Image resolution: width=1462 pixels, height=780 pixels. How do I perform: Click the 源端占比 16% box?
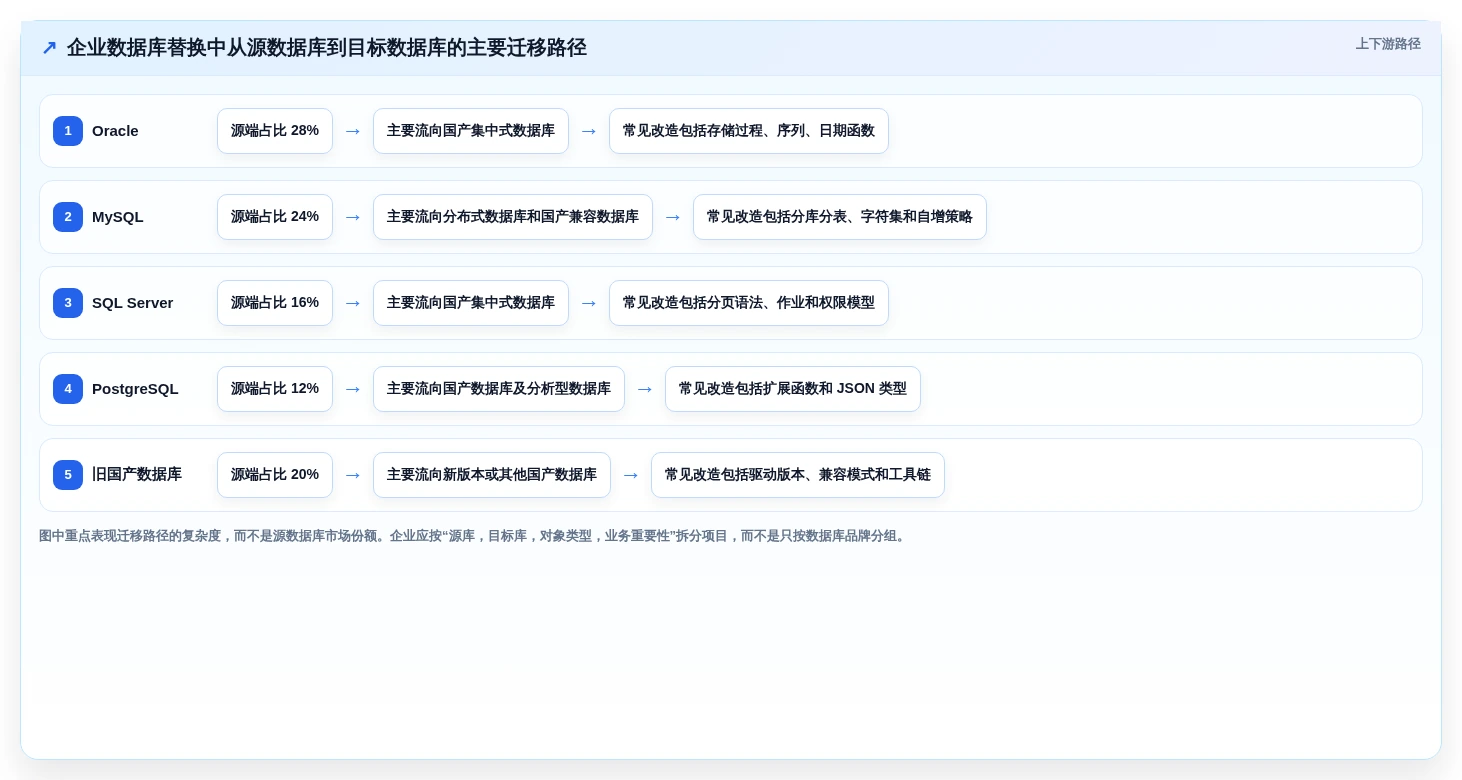click(275, 303)
